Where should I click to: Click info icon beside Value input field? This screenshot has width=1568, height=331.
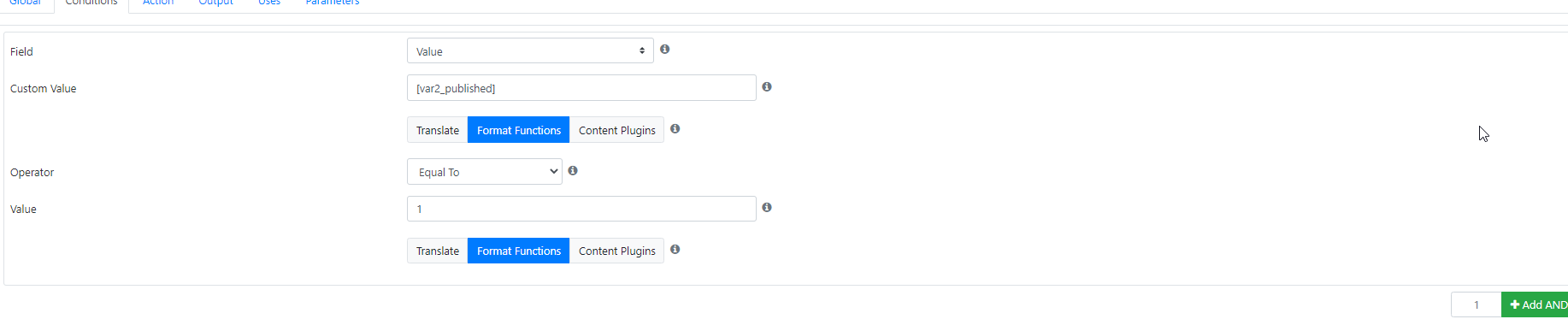coord(767,208)
